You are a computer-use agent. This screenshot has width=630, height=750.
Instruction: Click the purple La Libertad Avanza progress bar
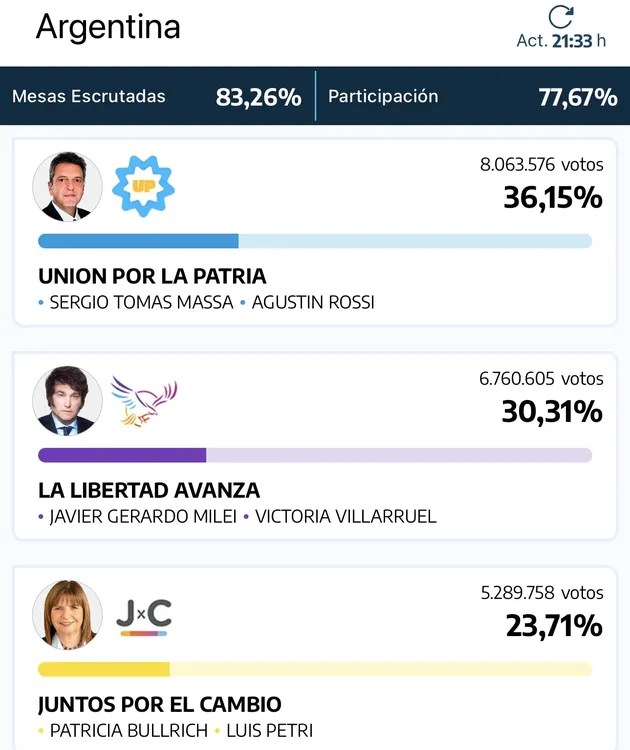(122, 455)
